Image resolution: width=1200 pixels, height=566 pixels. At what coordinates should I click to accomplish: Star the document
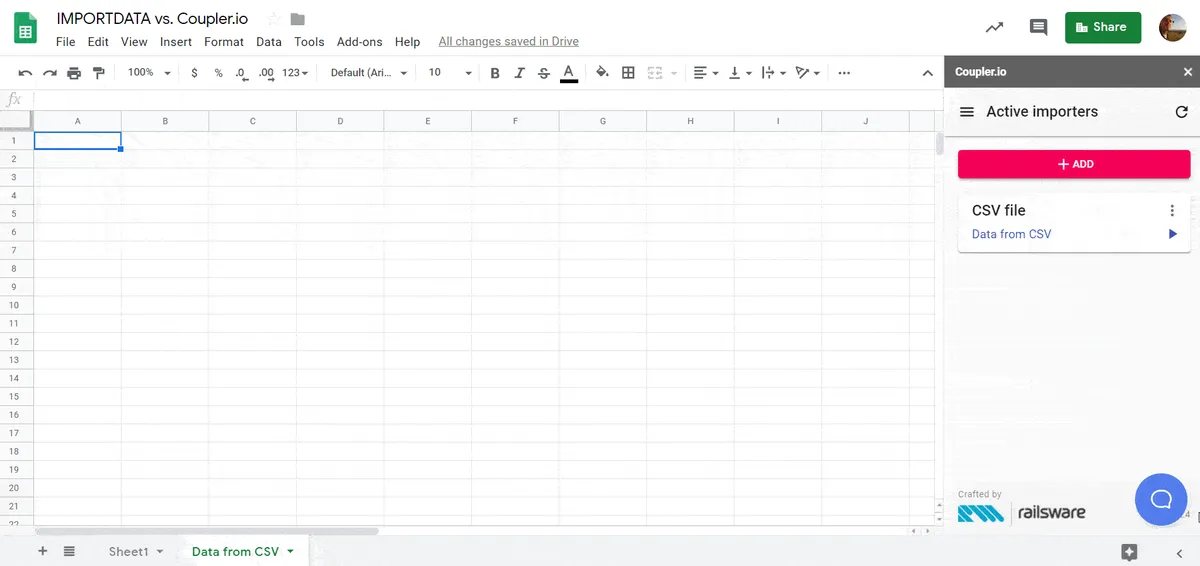(x=273, y=19)
